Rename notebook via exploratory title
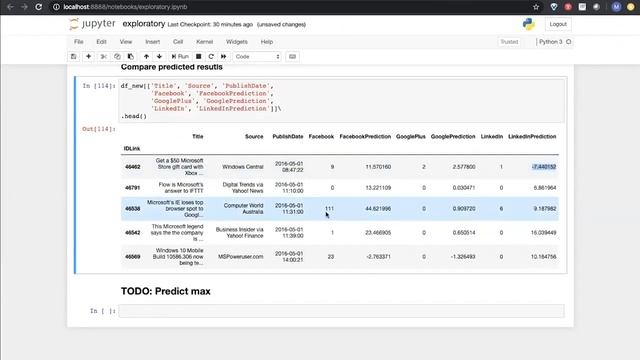The image size is (640, 360). coord(144,24)
